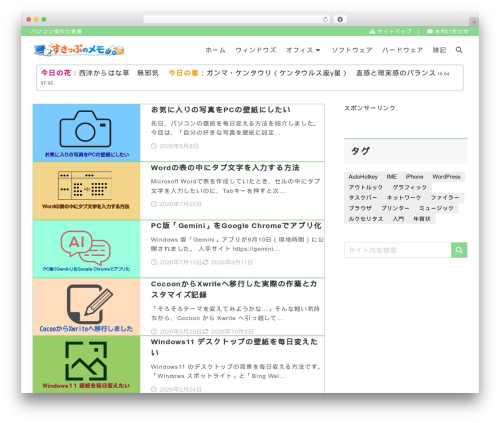The width and height of the screenshot is (500, 423).
Task: Click the サイト内を検索 search field
Action: click(398, 250)
